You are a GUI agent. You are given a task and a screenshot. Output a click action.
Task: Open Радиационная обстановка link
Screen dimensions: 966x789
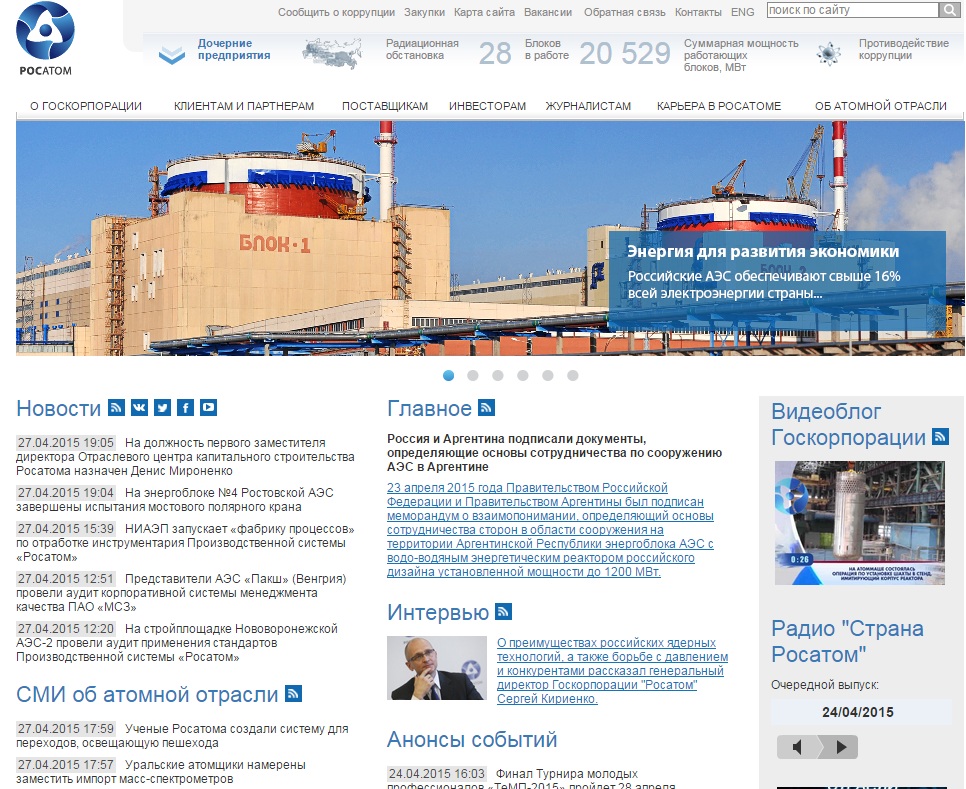tap(422, 49)
